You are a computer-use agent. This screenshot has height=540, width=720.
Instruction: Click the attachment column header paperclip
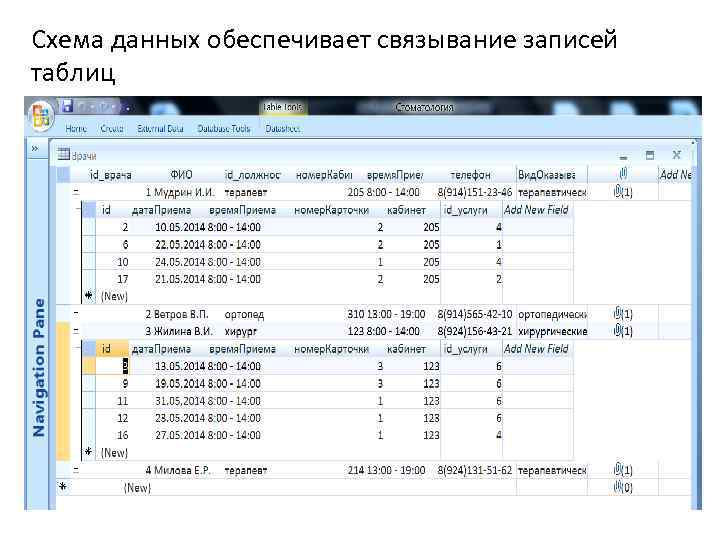pos(623,174)
